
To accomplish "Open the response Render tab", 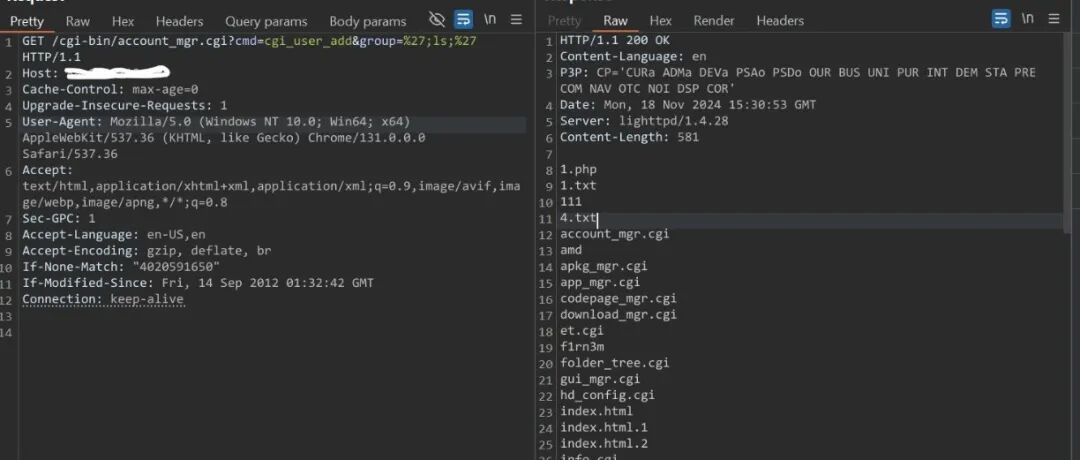I will coord(714,21).
